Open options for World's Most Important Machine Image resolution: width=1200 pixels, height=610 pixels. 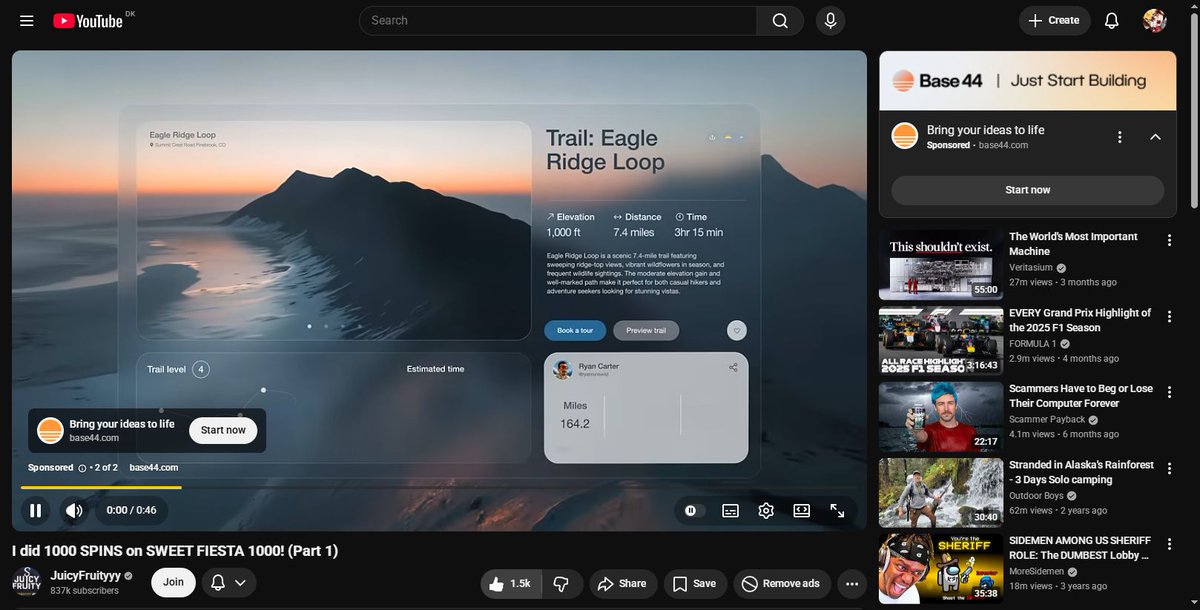point(1169,240)
